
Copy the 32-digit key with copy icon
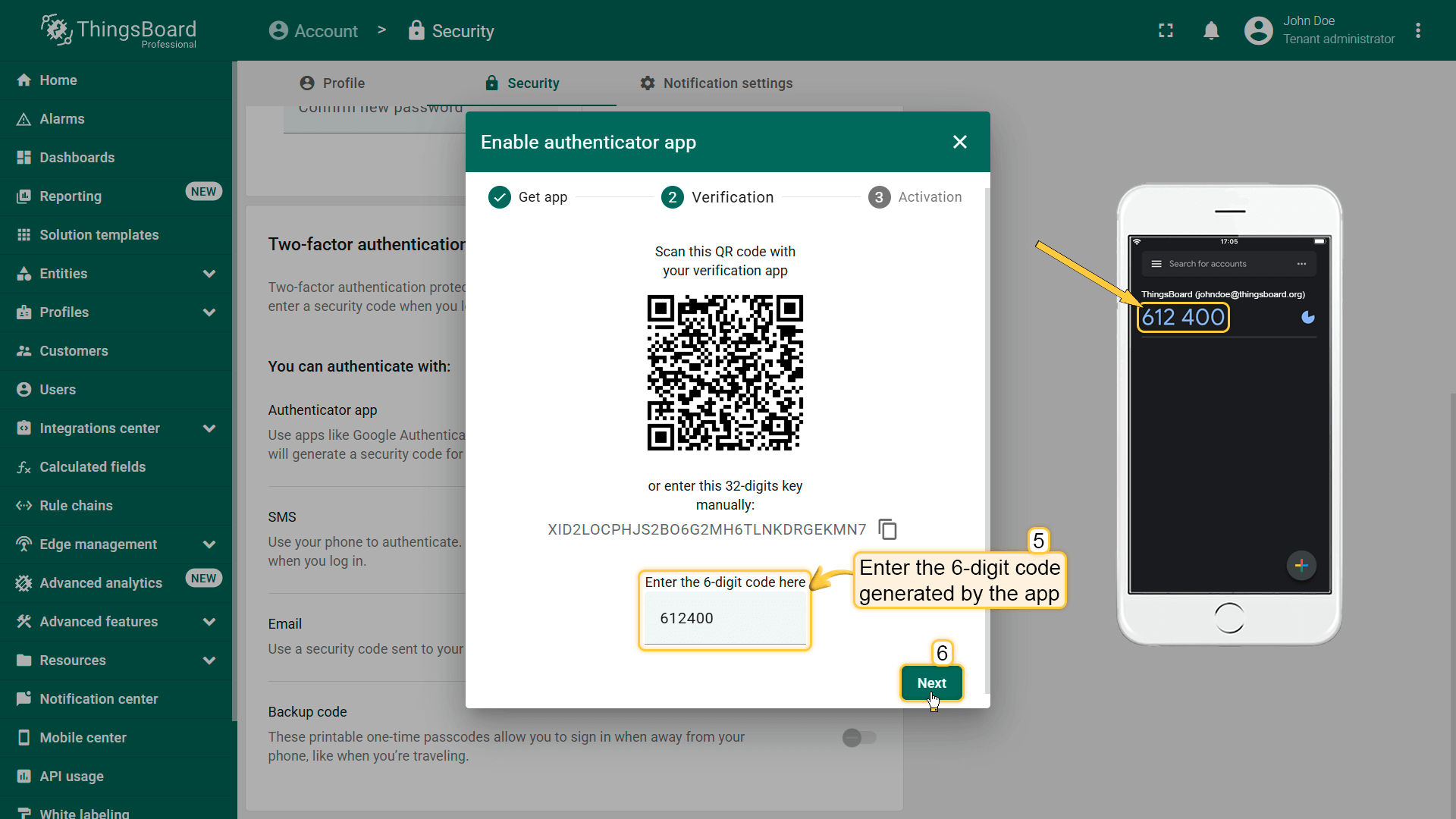pyautogui.click(x=887, y=529)
